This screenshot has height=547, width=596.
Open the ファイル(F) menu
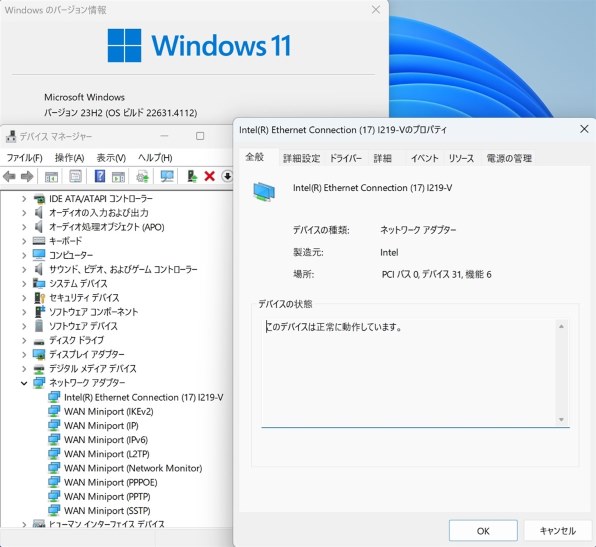tap(24, 157)
